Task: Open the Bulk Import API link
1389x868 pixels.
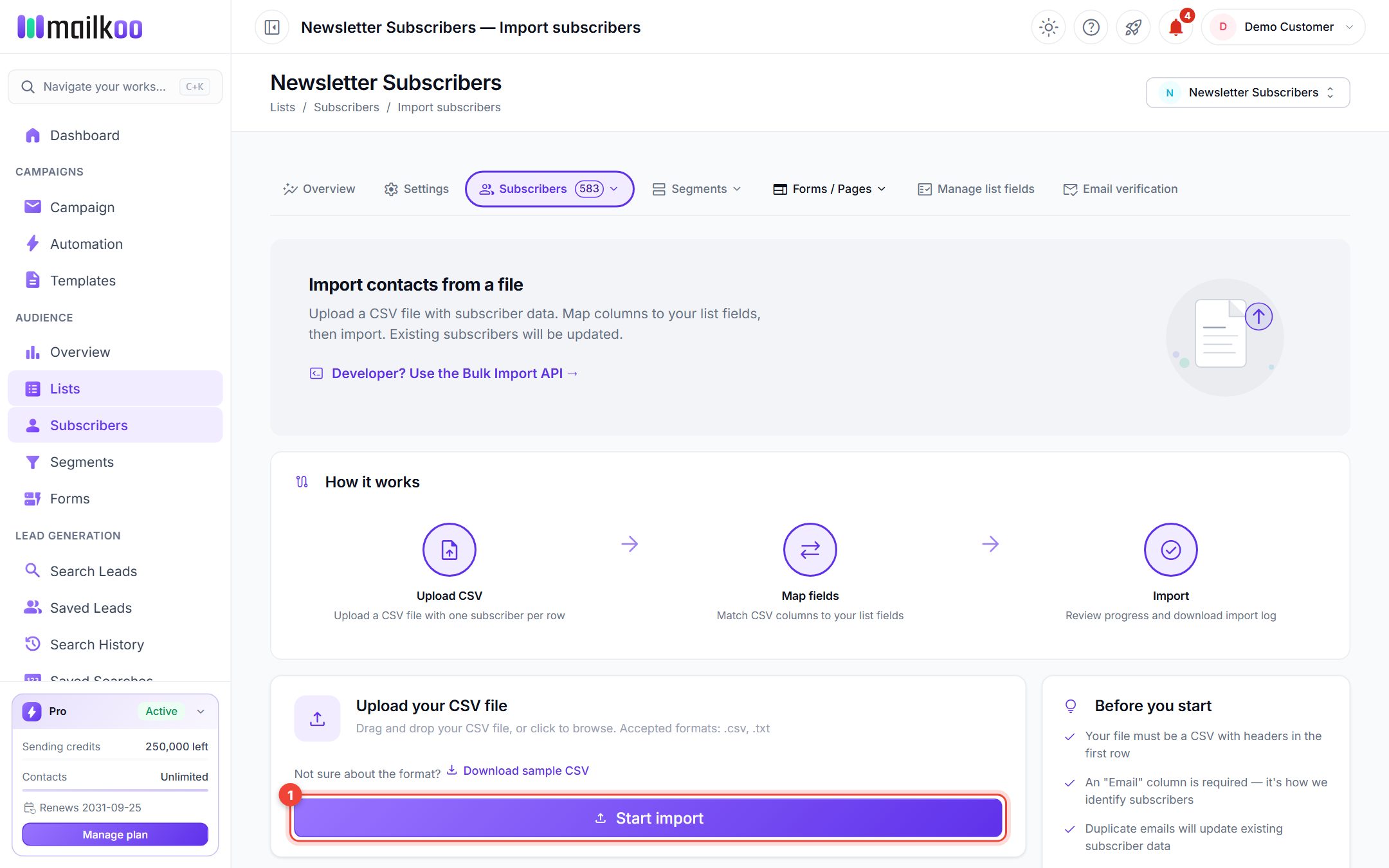Action: (x=444, y=374)
